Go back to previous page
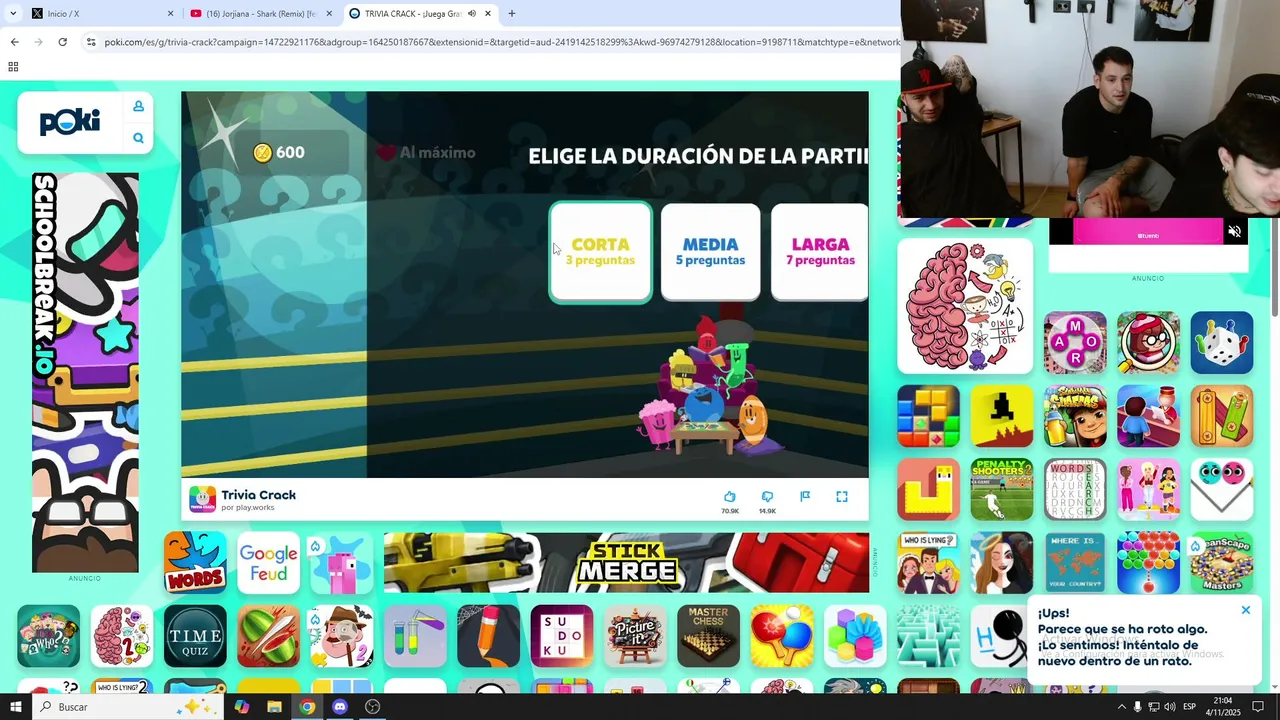This screenshot has height=720, width=1280. click(14, 42)
